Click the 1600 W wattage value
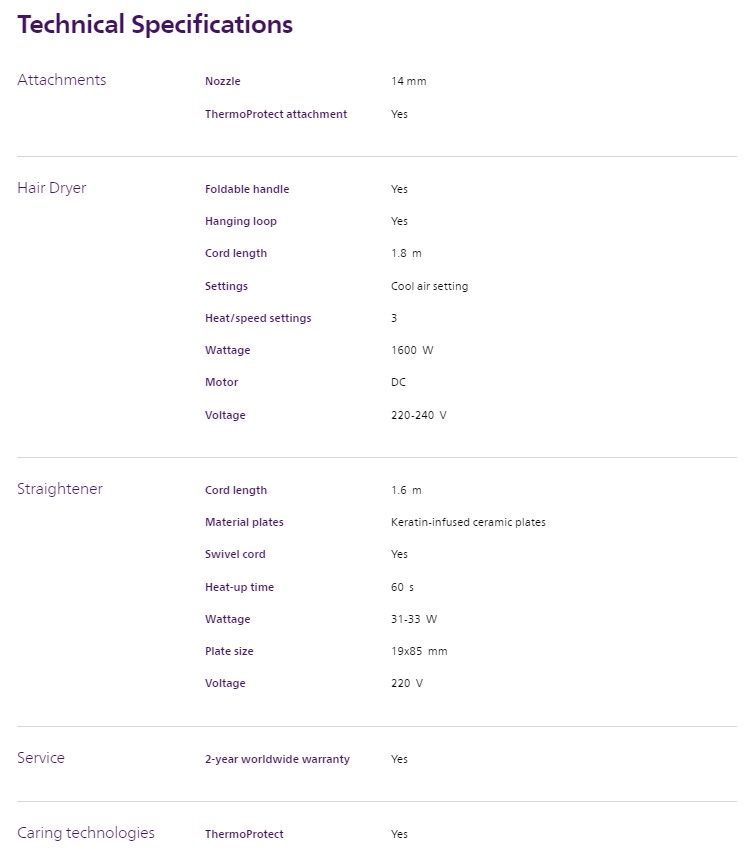 pyautogui.click(x=412, y=350)
